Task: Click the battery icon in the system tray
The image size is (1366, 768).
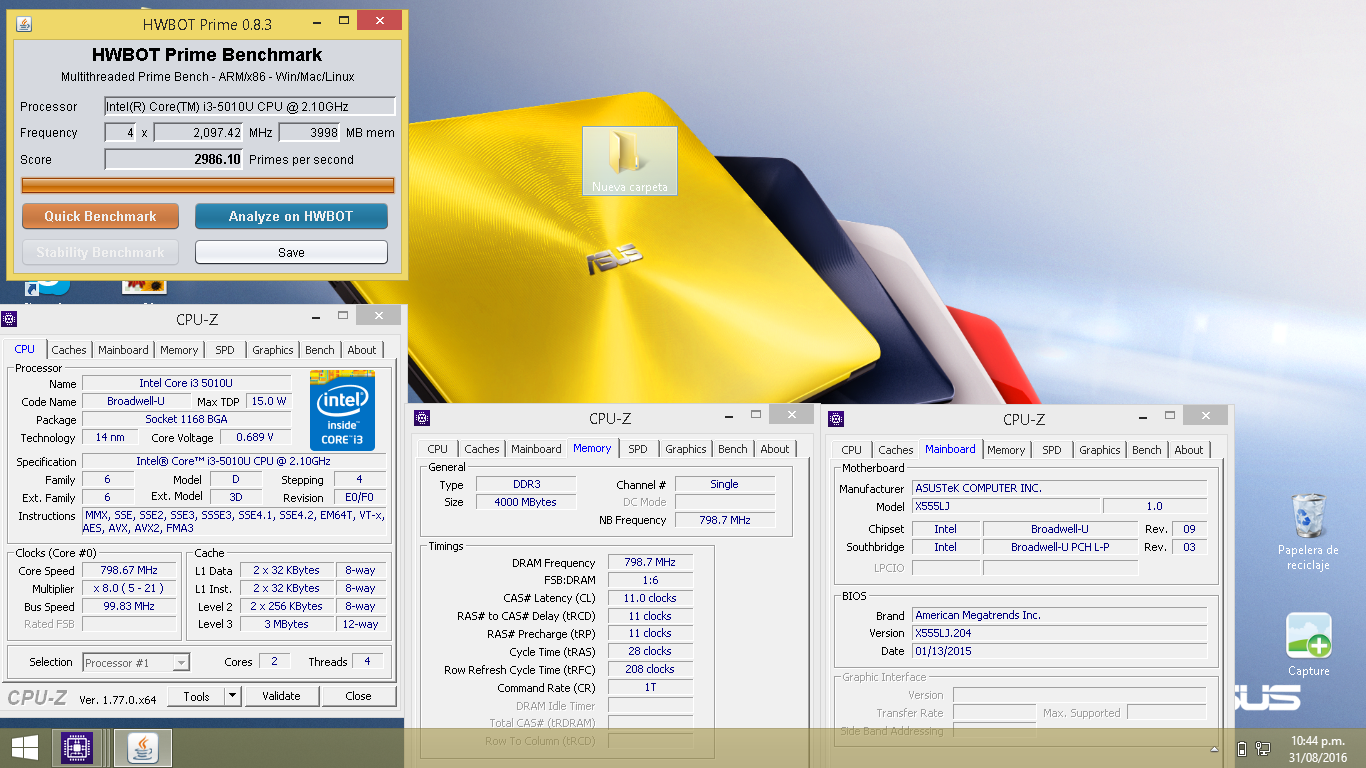Action: coord(1242,748)
